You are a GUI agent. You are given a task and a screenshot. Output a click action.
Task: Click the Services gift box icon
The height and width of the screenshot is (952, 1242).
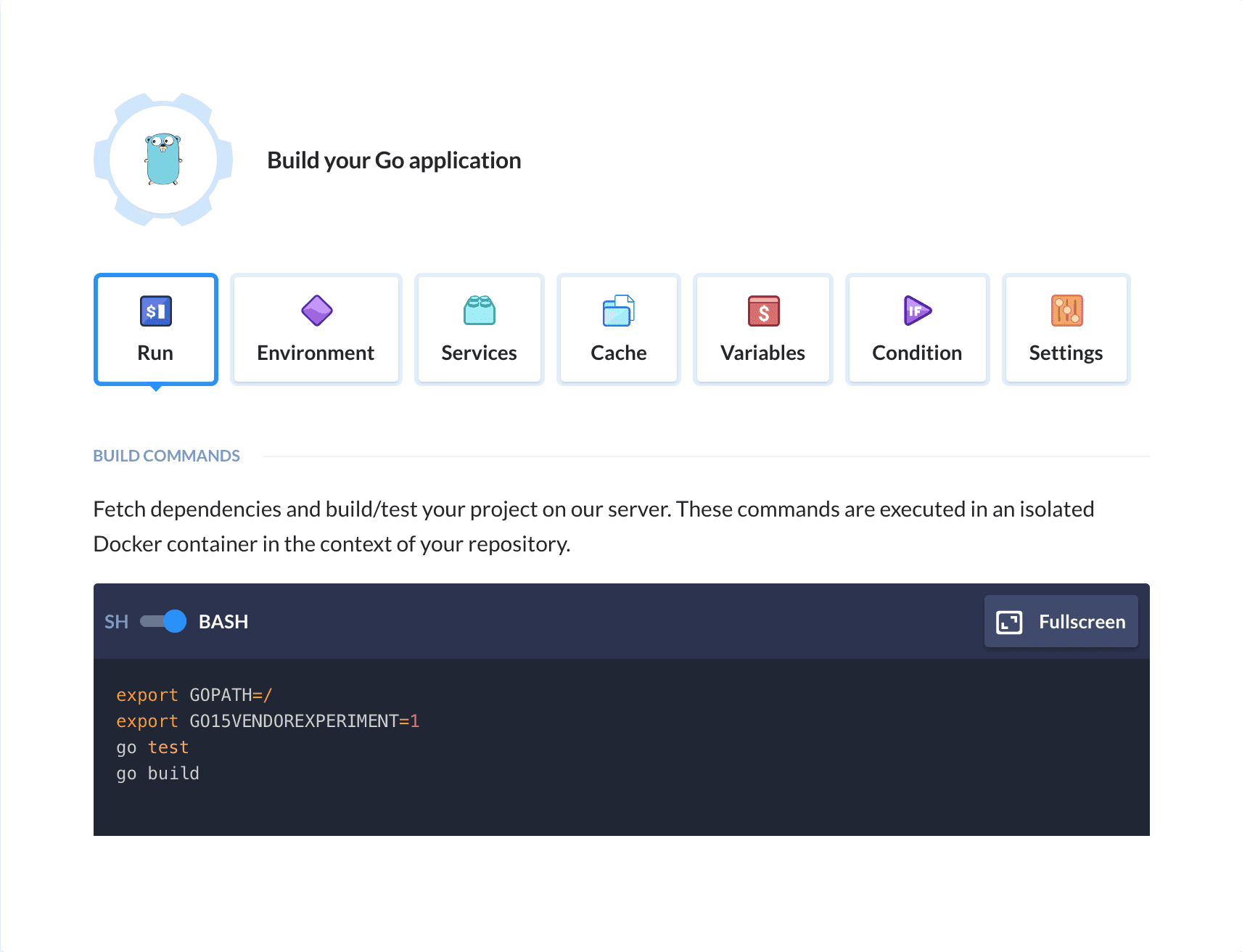(x=479, y=311)
